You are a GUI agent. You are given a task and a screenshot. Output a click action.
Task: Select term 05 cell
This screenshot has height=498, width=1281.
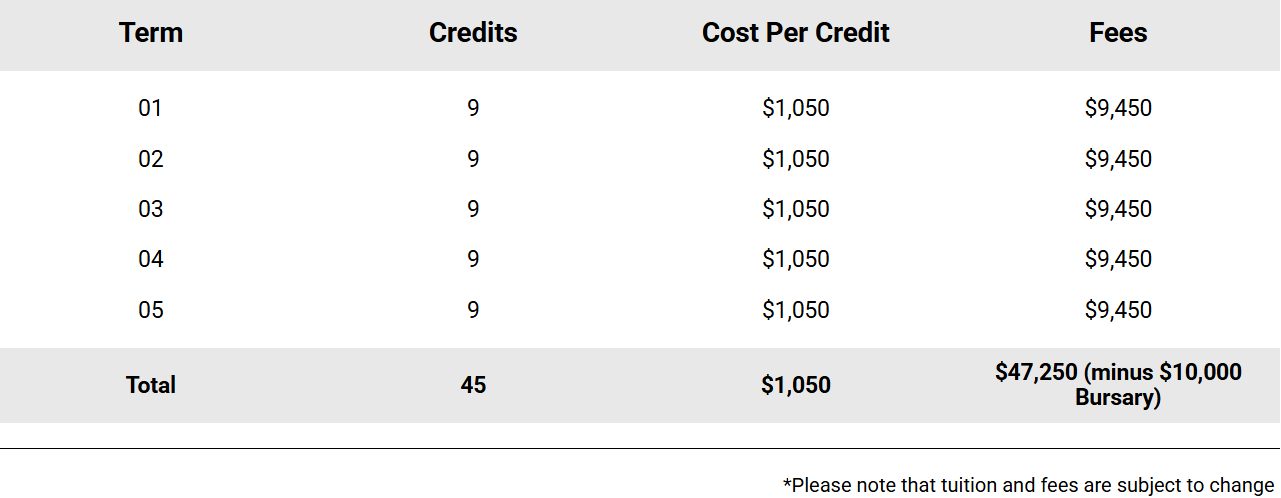150,310
